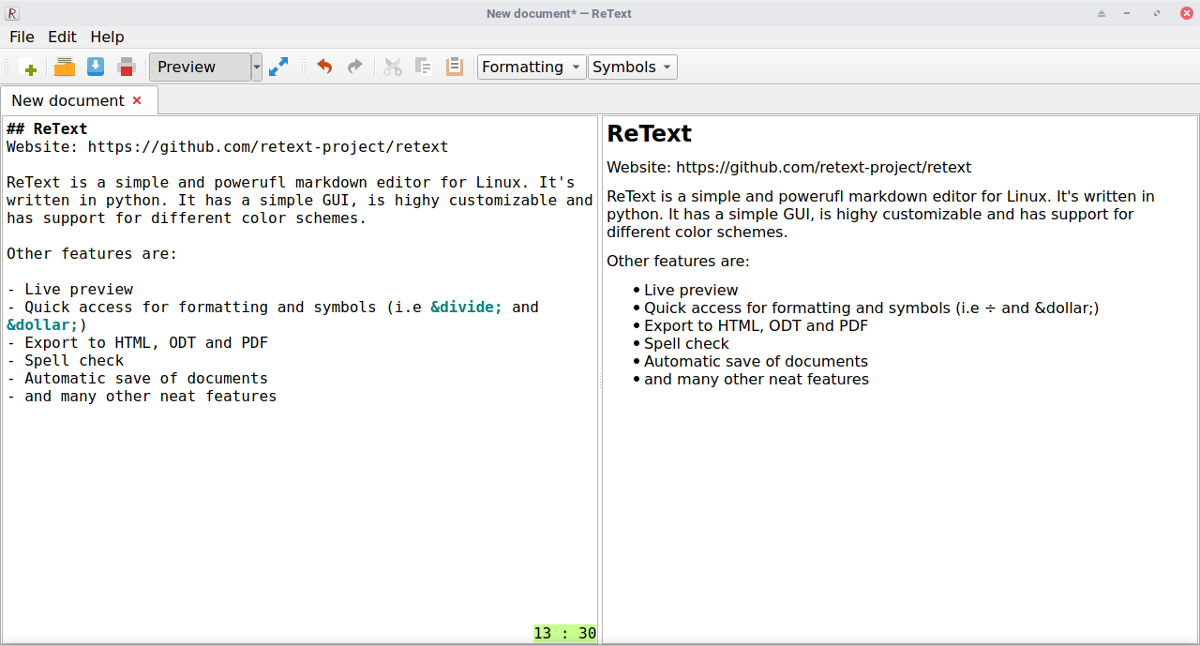
Task: Click the "&dollar;" entity in the editor
Action: (x=43, y=325)
